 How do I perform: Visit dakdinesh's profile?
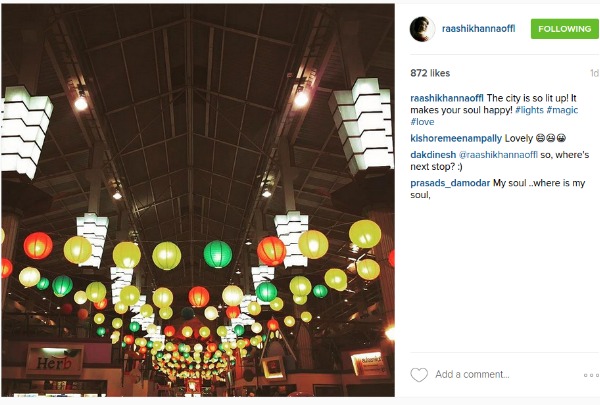433,155
